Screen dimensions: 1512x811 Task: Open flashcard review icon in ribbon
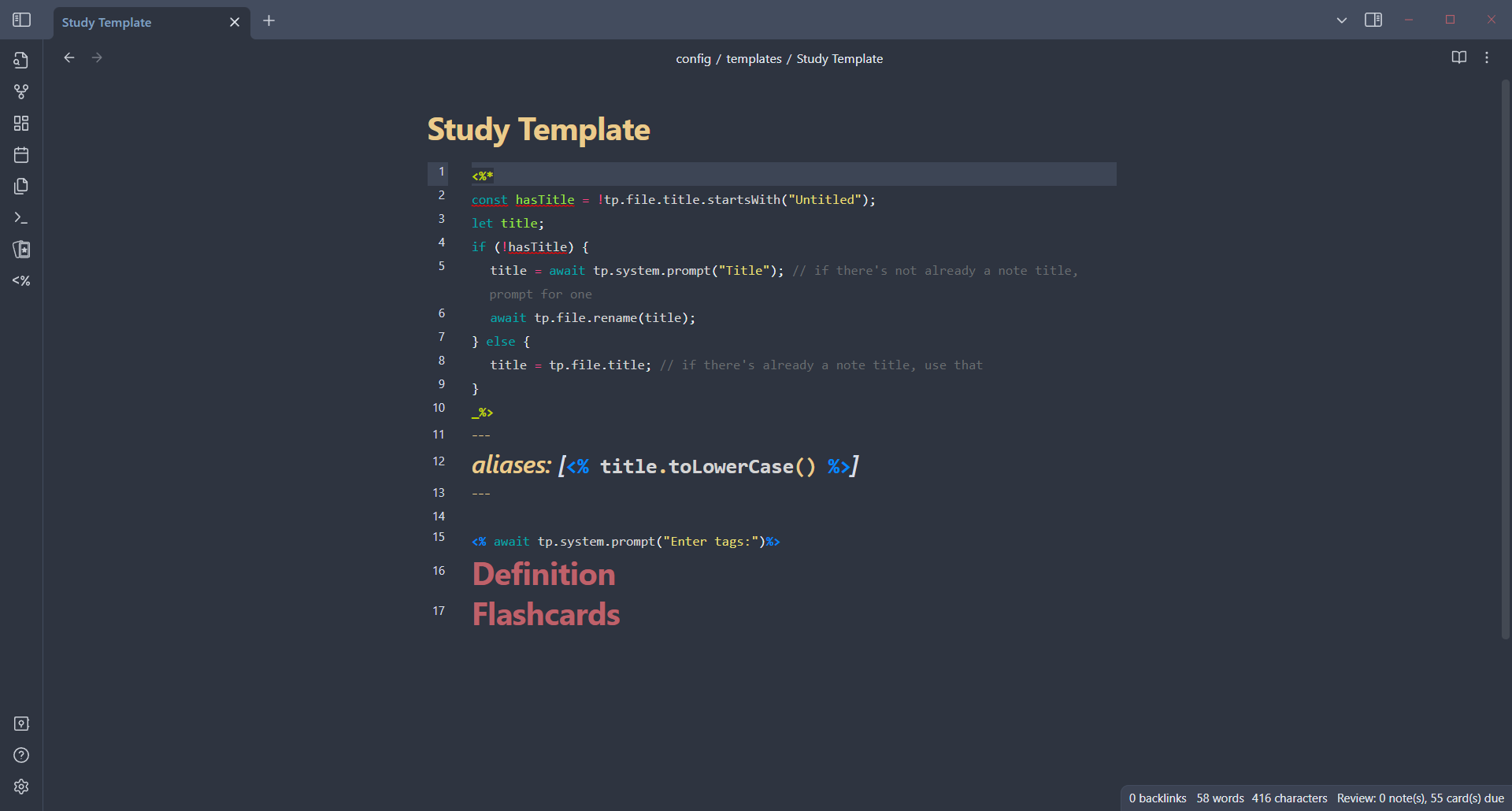(21, 250)
